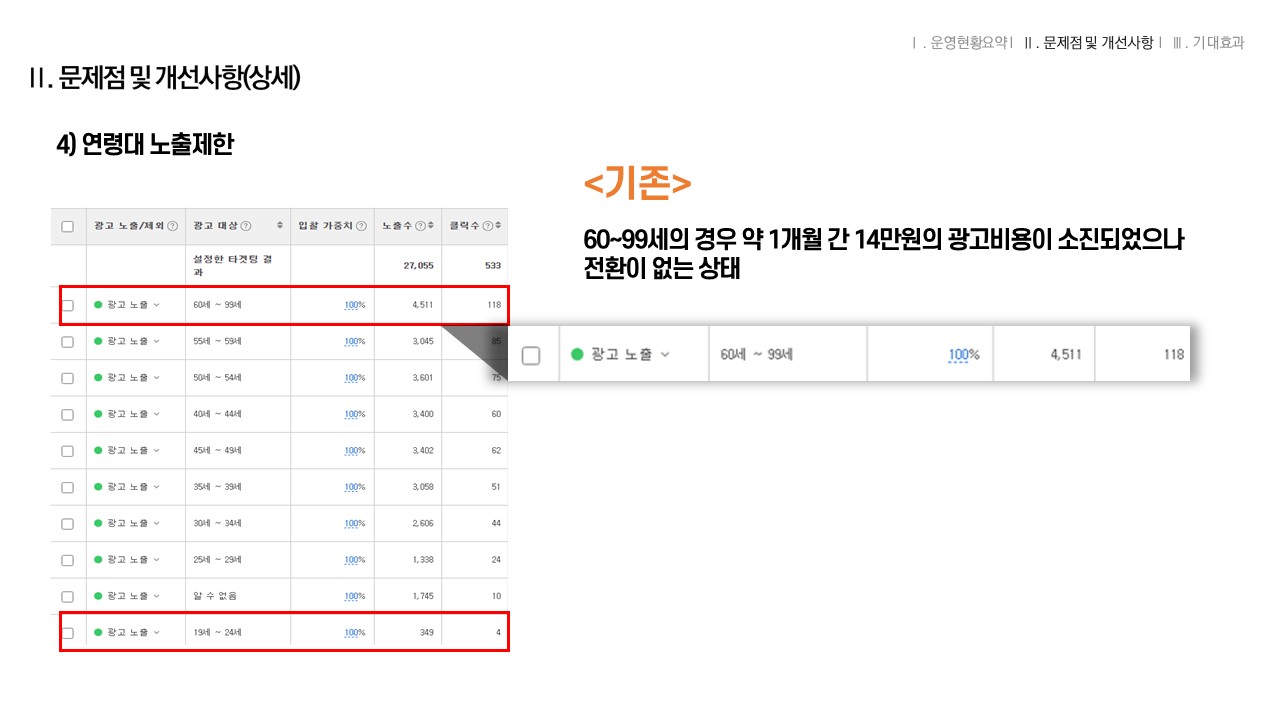Click help icon next to 광고 대상
Screen dimensions: 1280x720
pyautogui.click(x=246, y=227)
